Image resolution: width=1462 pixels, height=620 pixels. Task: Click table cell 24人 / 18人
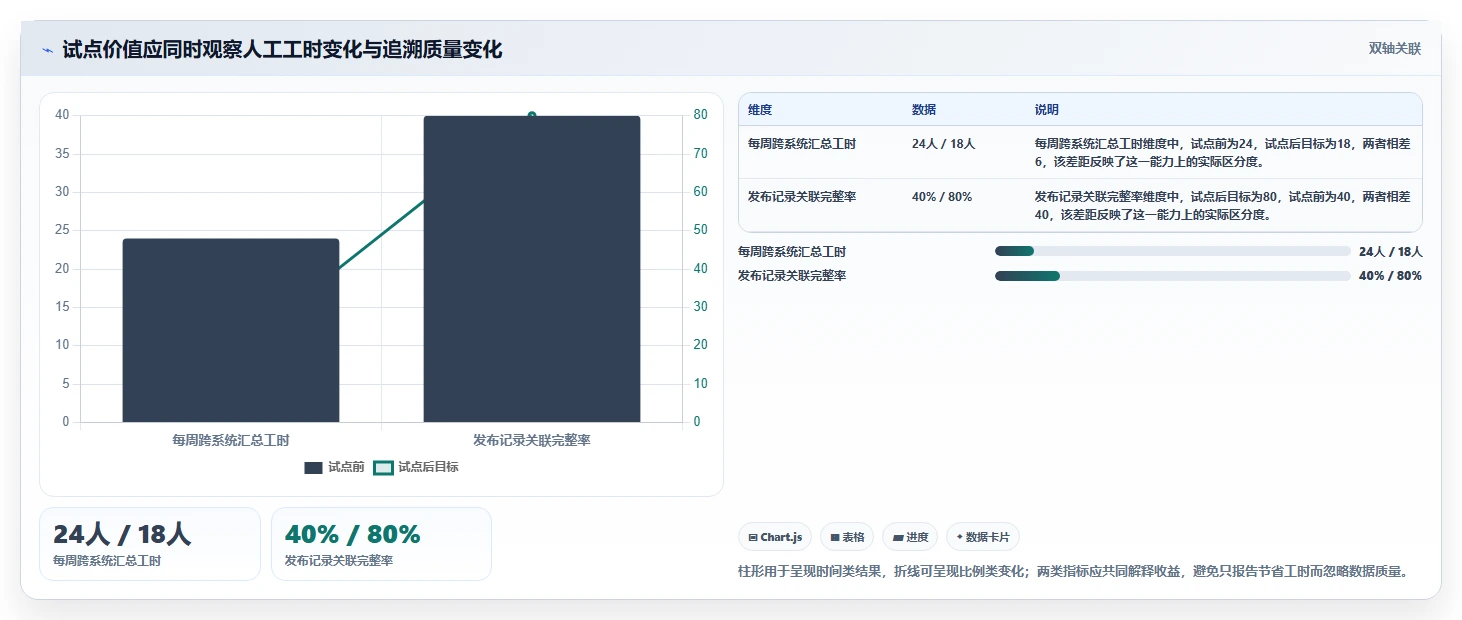point(943,144)
